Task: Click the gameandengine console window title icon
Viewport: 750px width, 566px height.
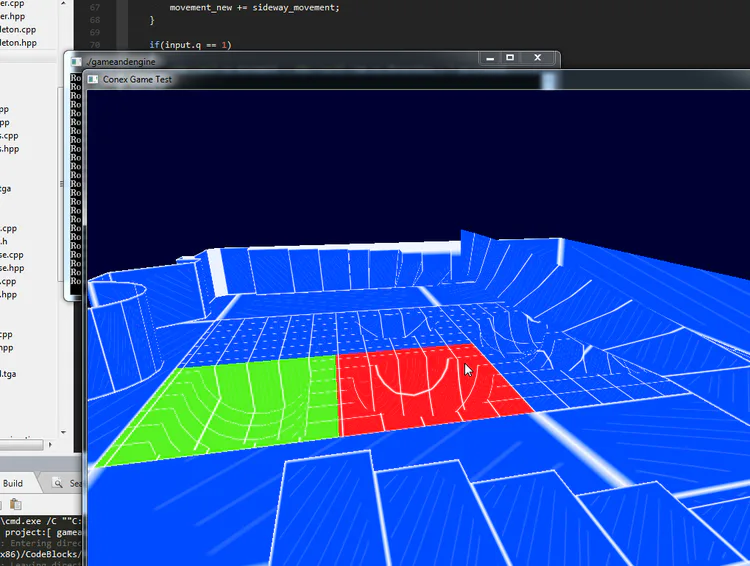Action: tap(76, 62)
